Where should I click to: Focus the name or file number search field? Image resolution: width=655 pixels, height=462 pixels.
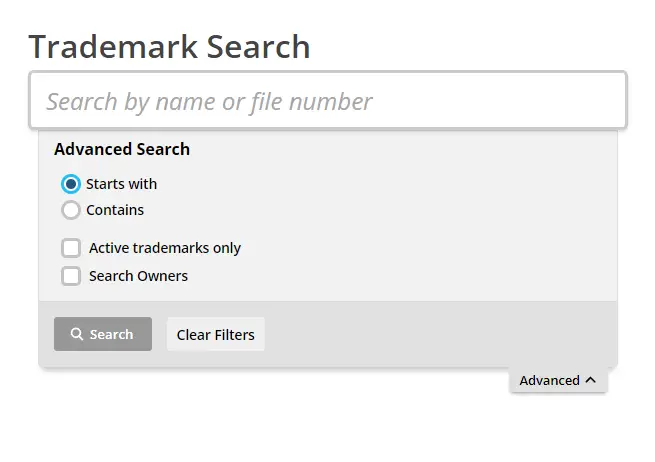click(x=328, y=100)
